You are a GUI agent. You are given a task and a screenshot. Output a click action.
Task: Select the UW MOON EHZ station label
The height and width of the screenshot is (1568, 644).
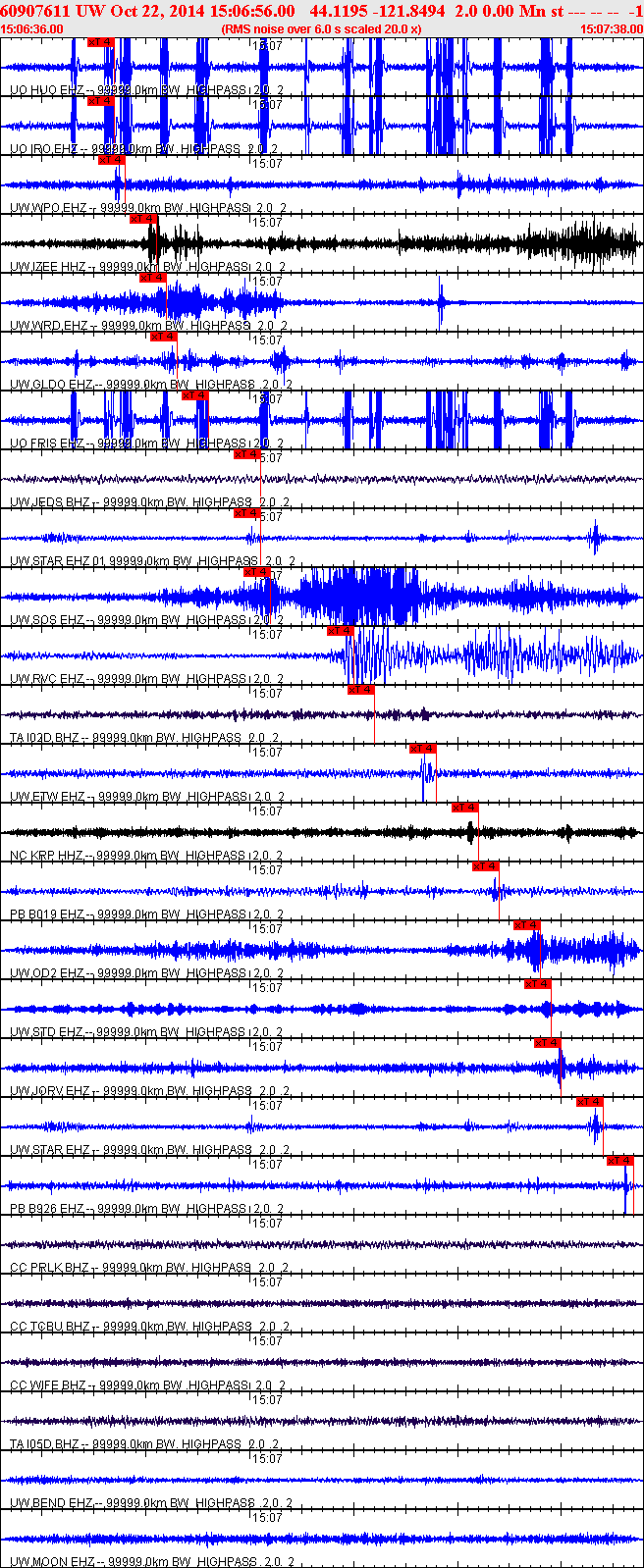click(152, 1562)
